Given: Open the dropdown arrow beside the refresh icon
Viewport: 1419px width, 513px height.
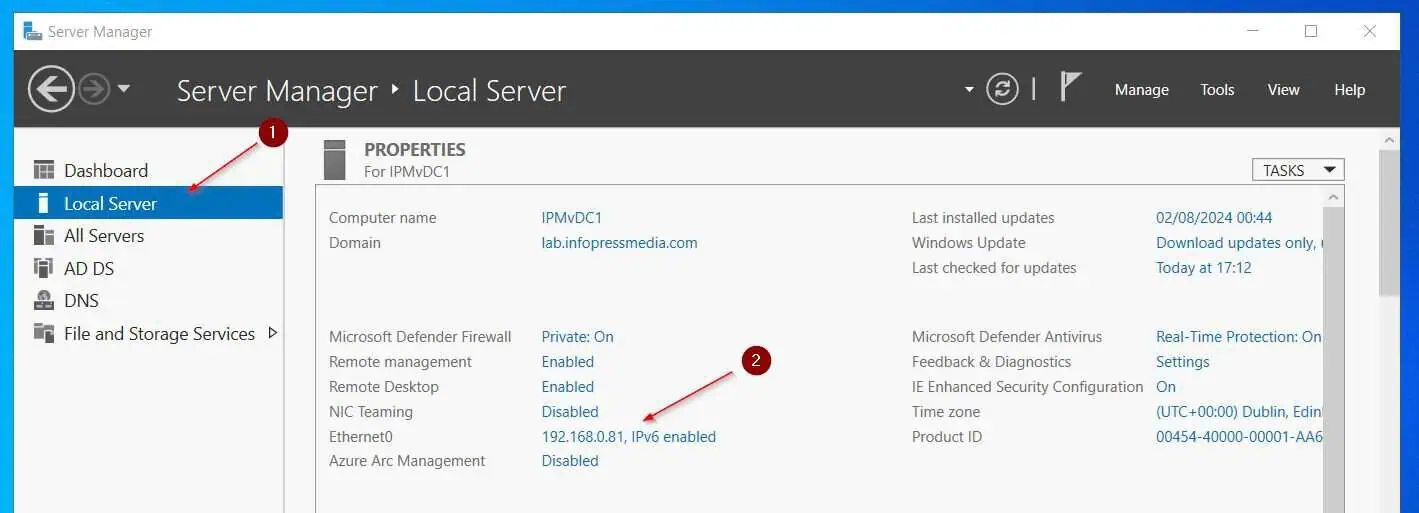Looking at the screenshot, I should click(969, 89).
